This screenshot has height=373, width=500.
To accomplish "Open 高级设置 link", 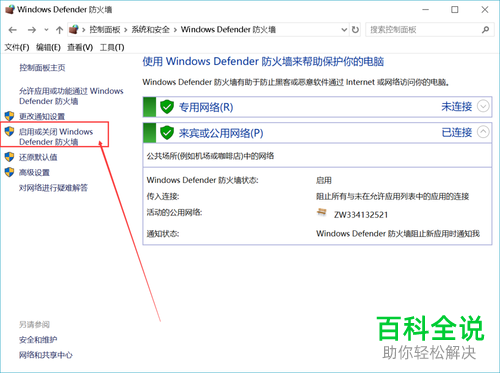I will (34, 172).
